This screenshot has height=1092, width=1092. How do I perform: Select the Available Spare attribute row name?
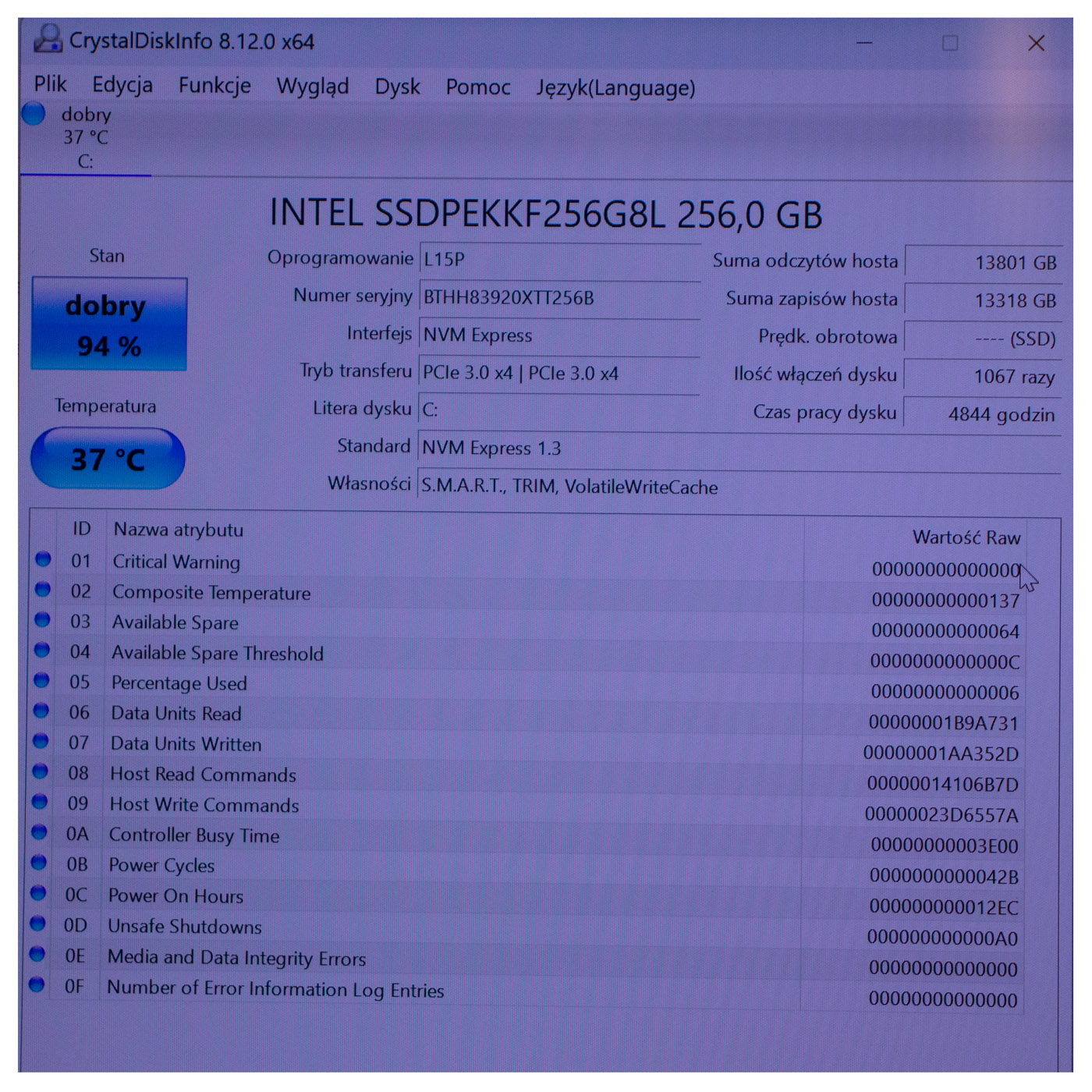click(x=175, y=622)
